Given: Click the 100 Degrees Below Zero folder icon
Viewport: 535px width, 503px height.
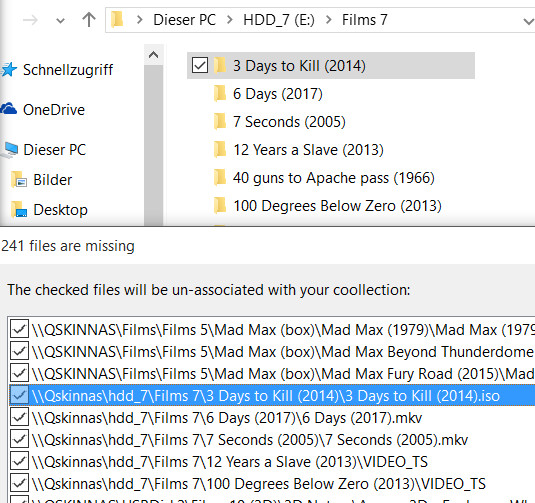Looking at the screenshot, I should tap(220, 205).
